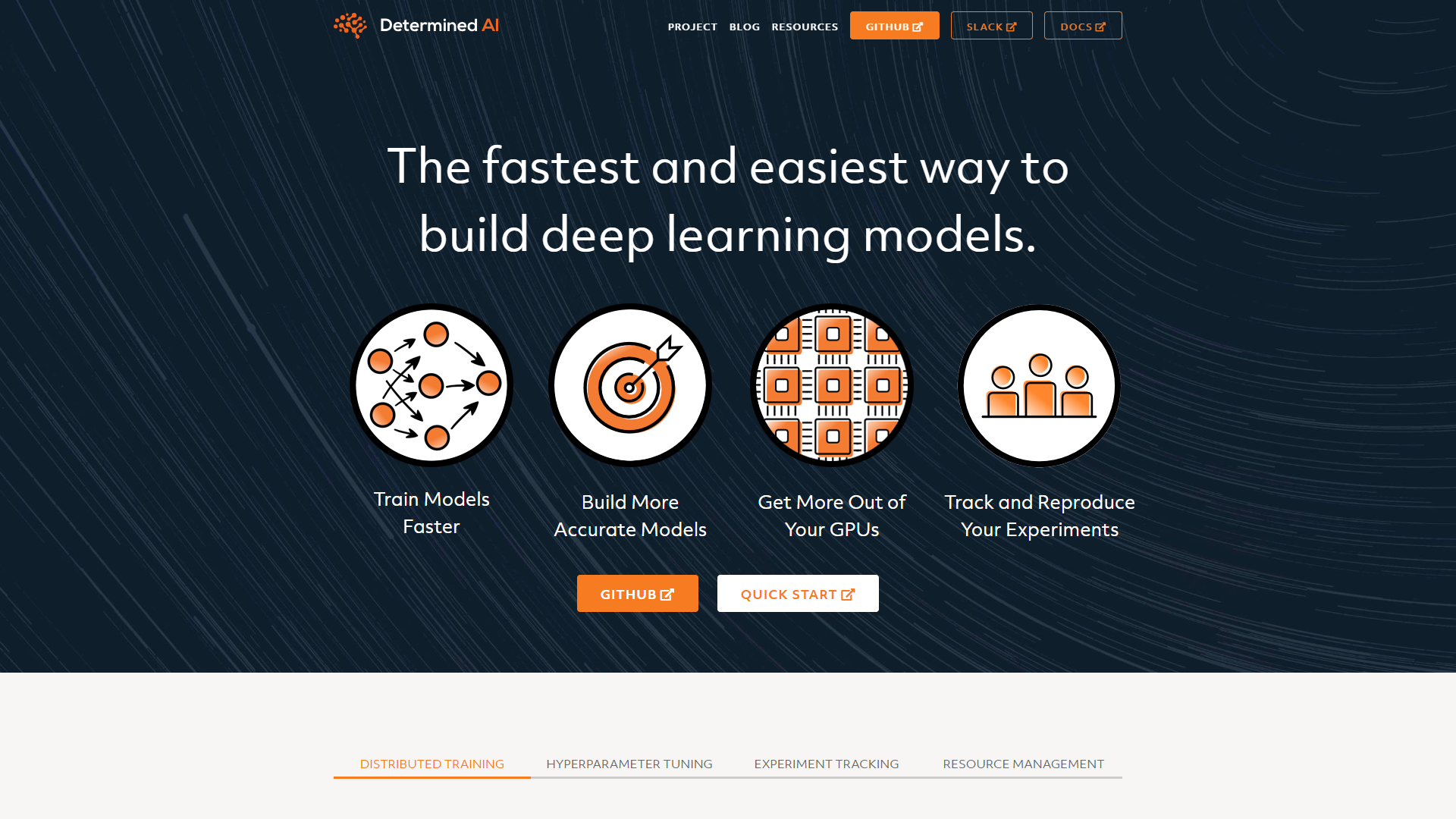1456x819 pixels.
Task: Open the RESOURCE MANAGEMENT tab
Action: tap(1023, 763)
